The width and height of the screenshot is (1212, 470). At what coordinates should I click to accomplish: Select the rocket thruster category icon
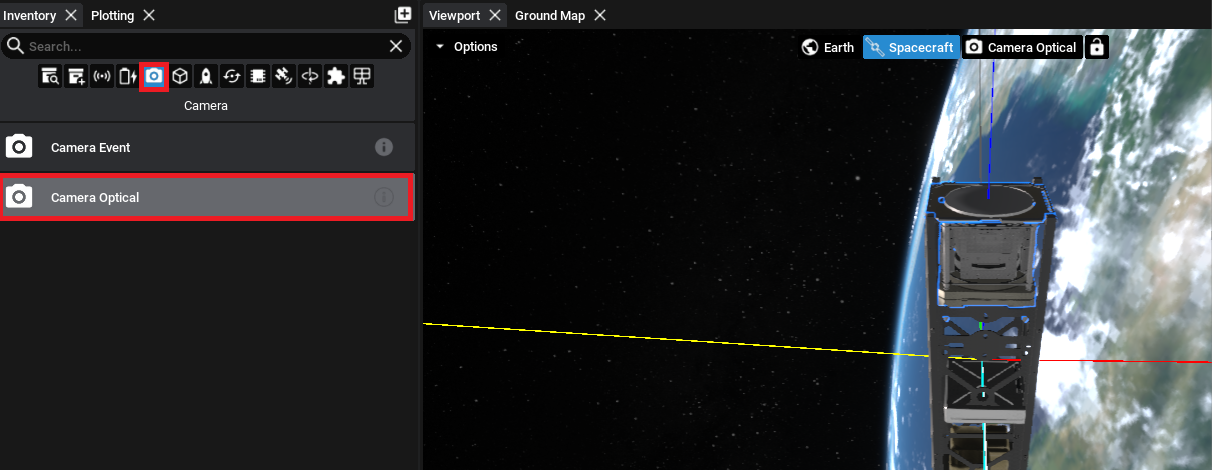pos(206,76)
